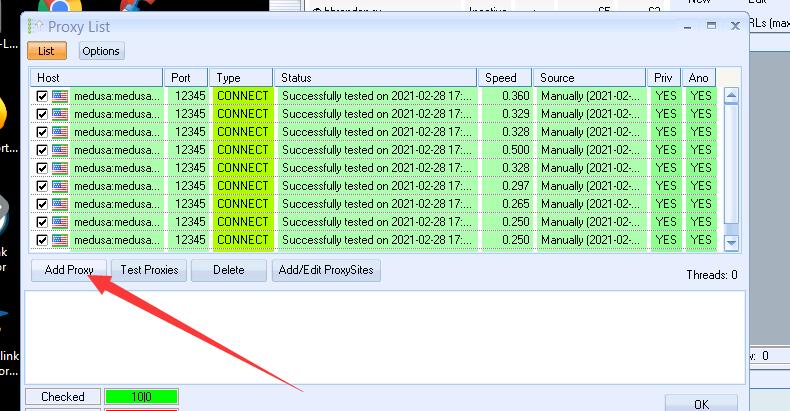Sort the proxies by the Speed column header
This screenshot has height=411, width=790.
pos(504,77)
